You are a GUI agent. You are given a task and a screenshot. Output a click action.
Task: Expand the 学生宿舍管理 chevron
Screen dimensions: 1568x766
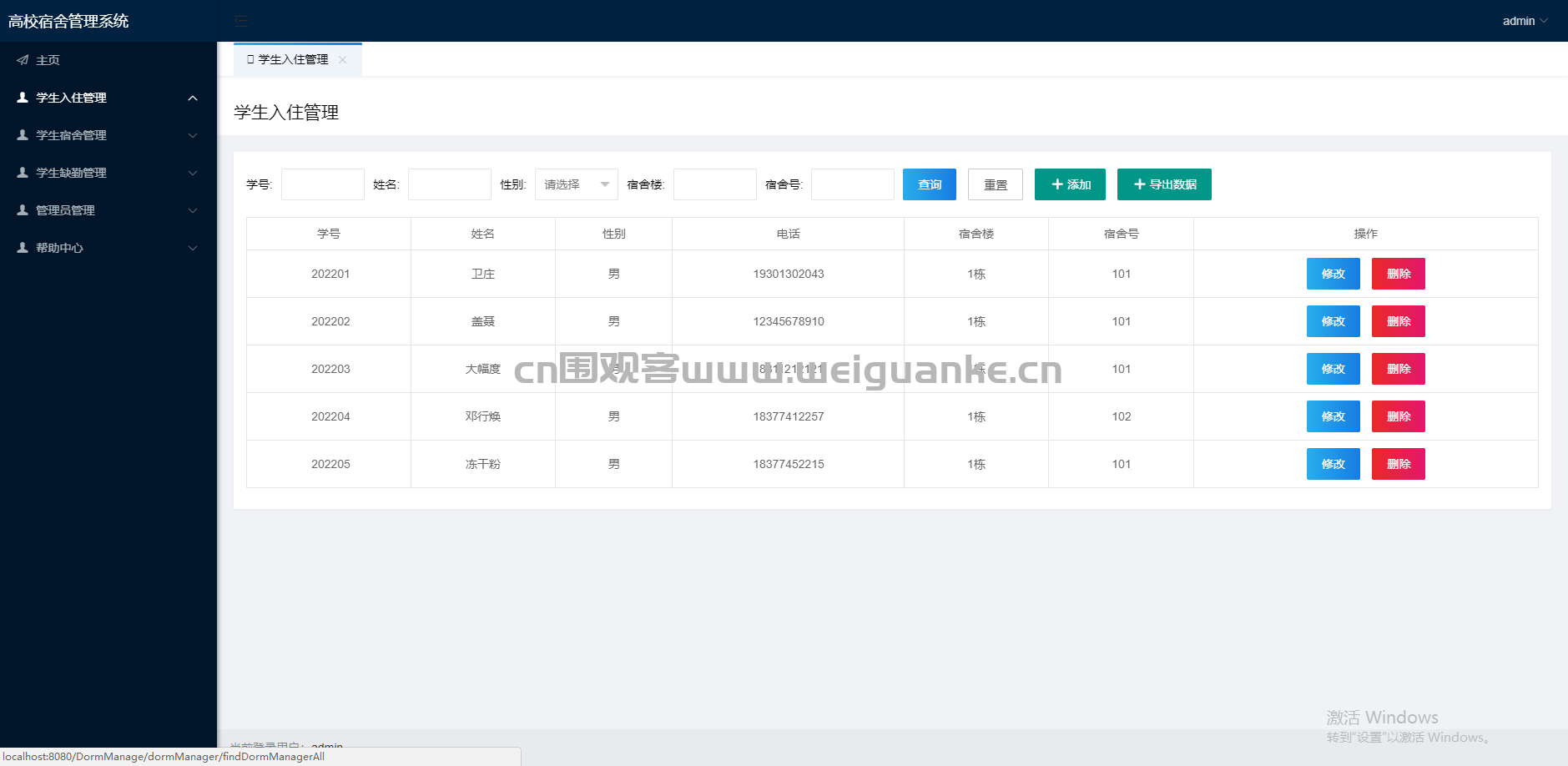click(193, 135)
